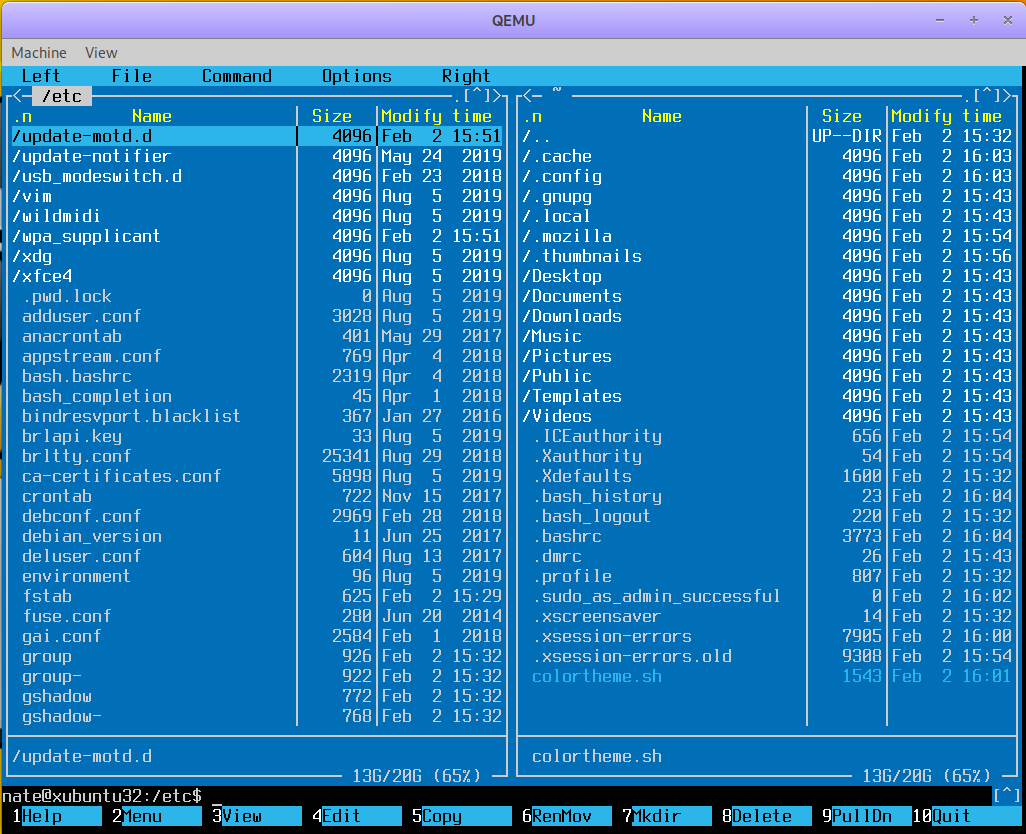Open the Options menu
Viewport: 1026px width, 834px height.
tap(356, 76)
